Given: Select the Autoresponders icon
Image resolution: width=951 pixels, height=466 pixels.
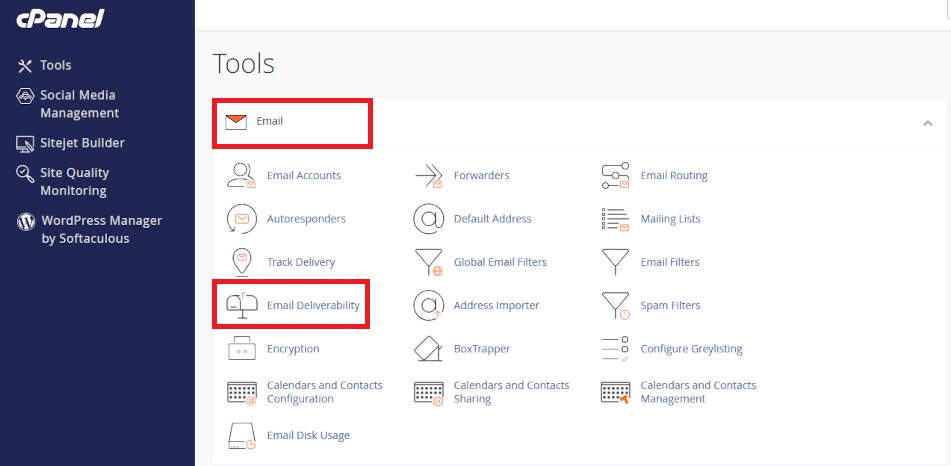Looking at the screenshot, I should [241, 219].
